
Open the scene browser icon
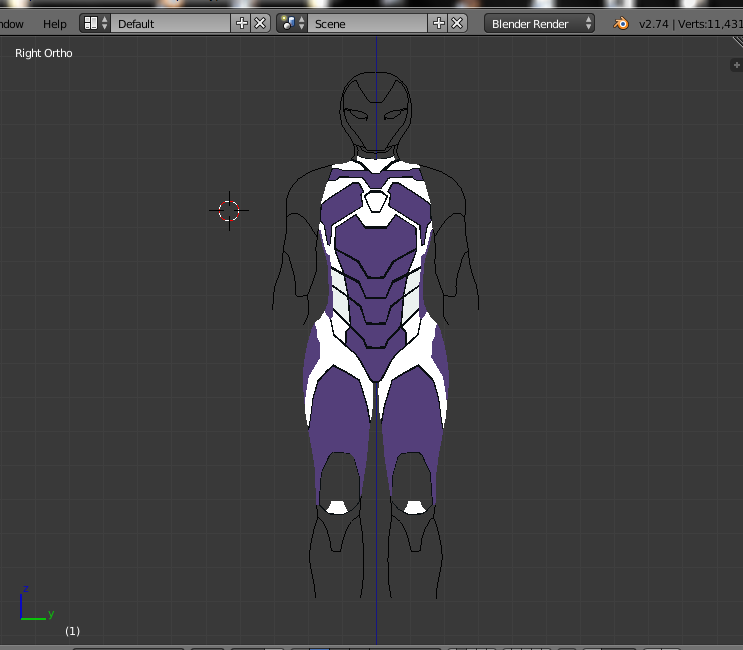[x=293, y=23]
